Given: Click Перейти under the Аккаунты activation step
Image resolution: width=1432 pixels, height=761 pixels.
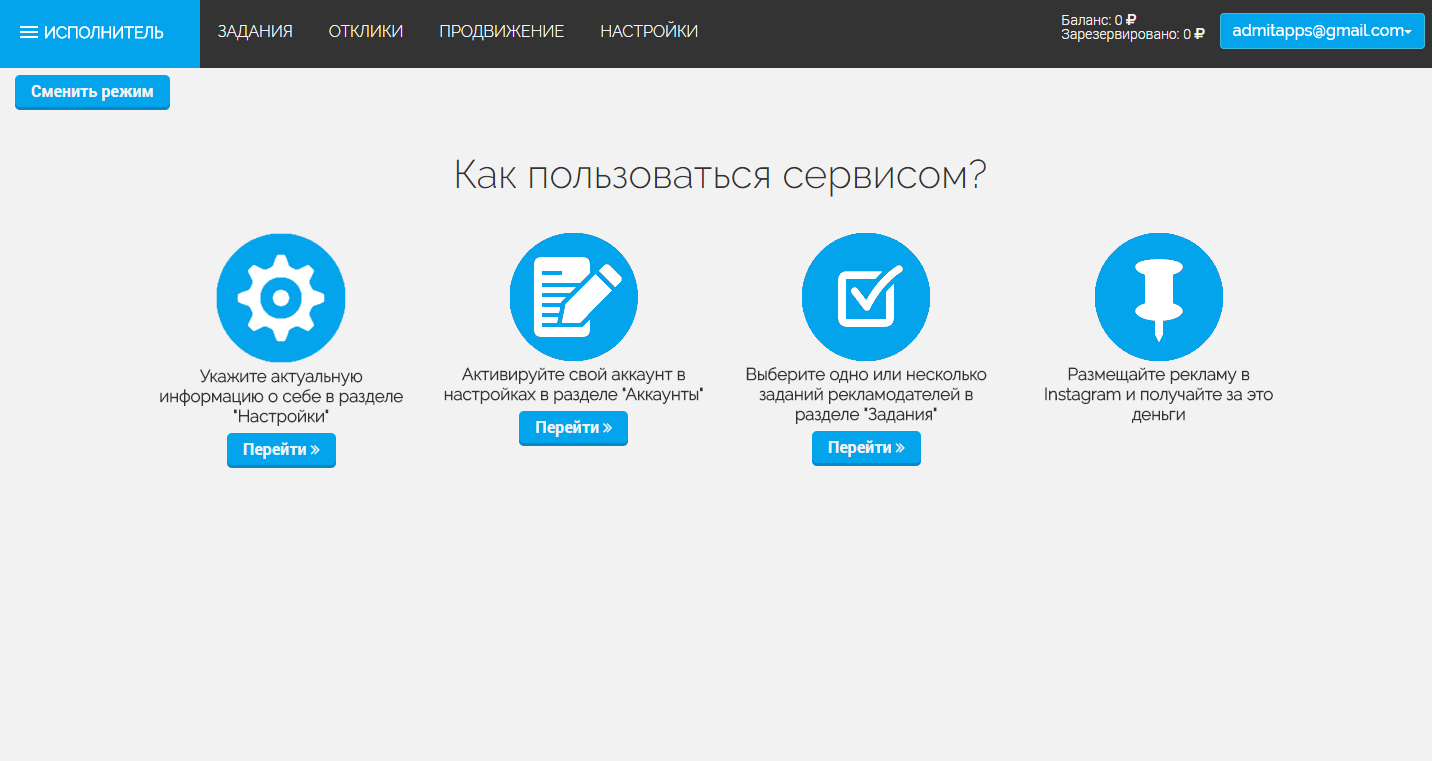Looking at the screenshot, I should pos(573,428).
